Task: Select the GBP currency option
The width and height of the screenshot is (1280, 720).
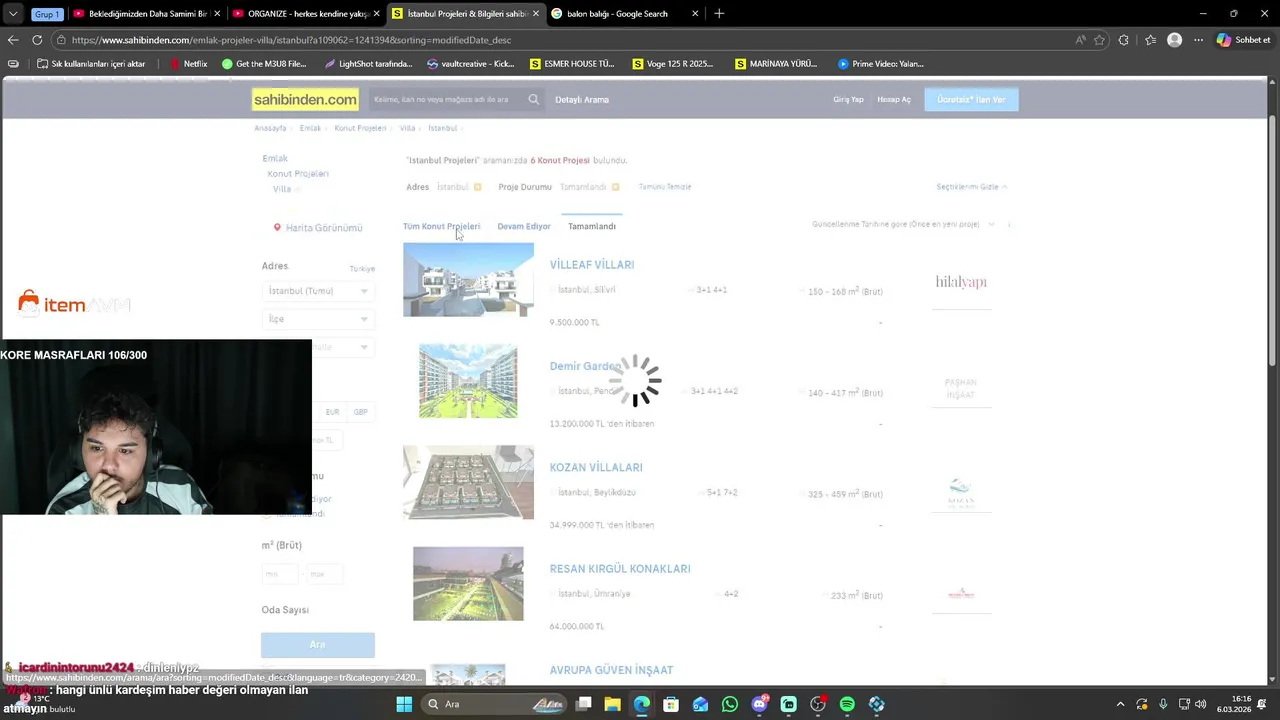Action: 360,412
